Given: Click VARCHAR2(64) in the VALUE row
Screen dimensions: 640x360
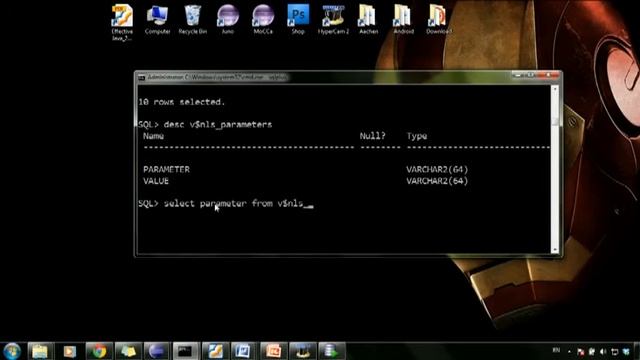Looking at the screenshot, I should 437,181.
